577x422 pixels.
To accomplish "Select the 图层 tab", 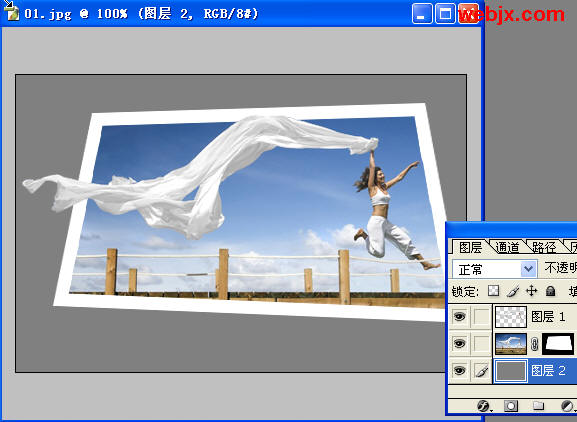I will [x=470, y=247].
